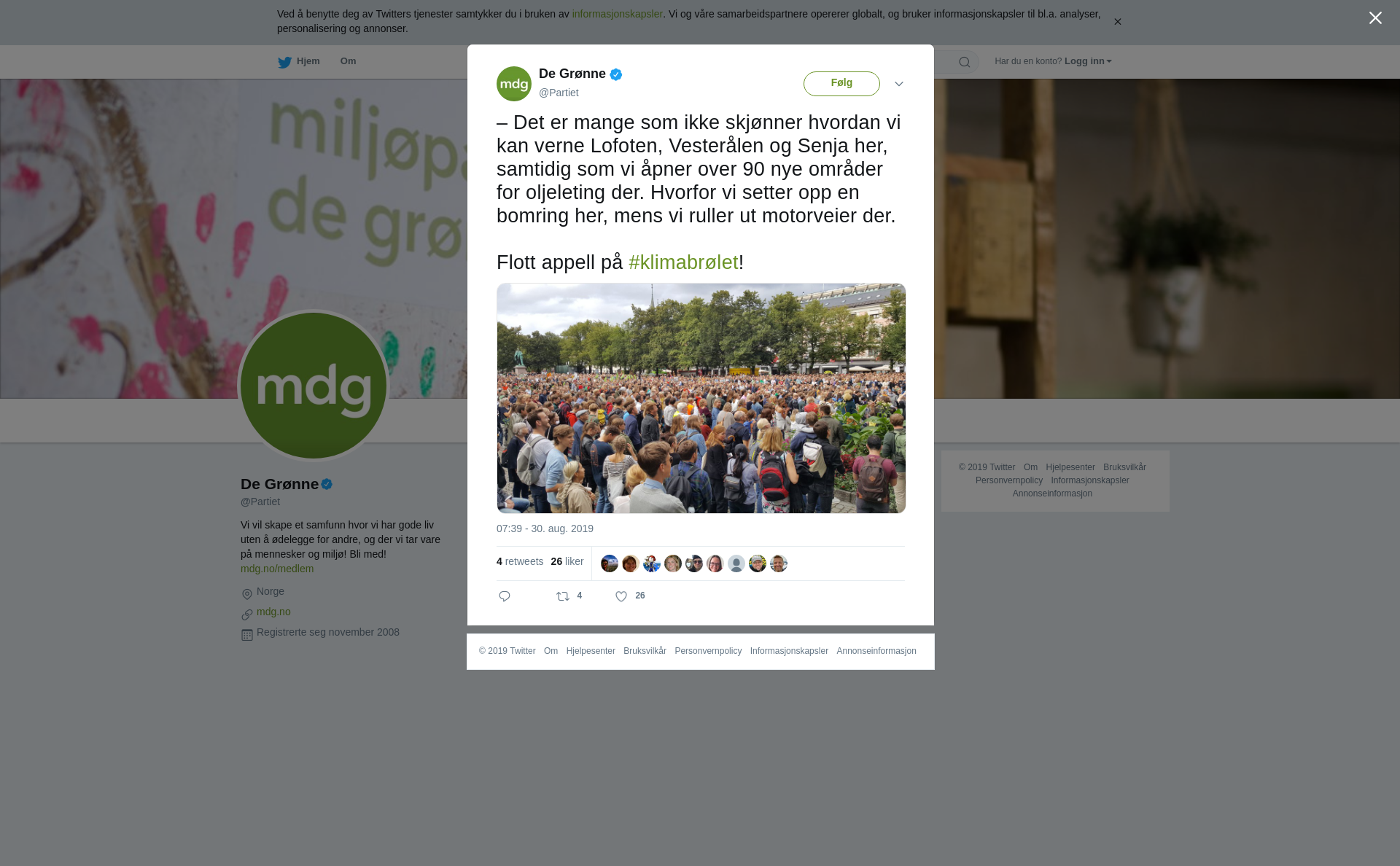Open the mdg avatar in tweet header
The width and height of the screenshot is (1400, 866).
point(514,84)
